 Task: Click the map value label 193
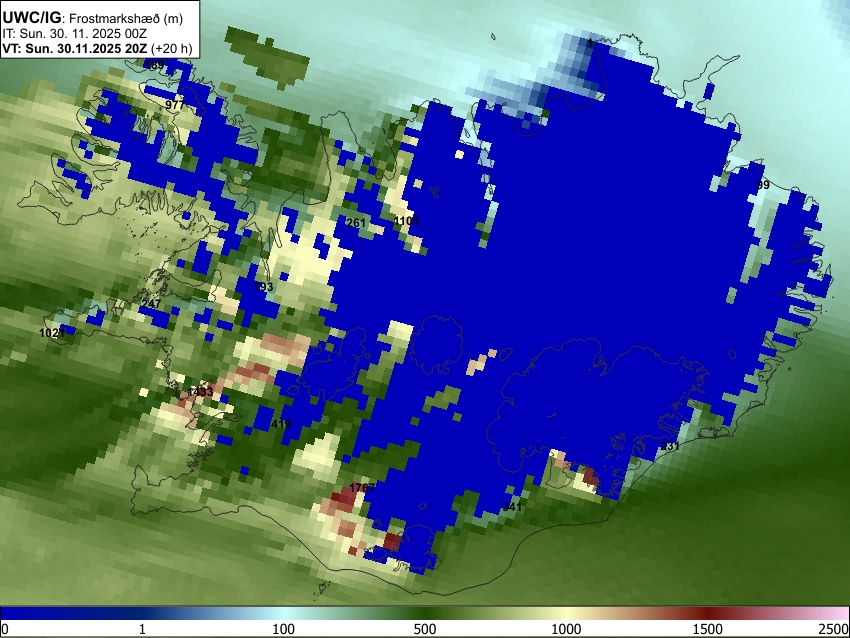point(263,287)
